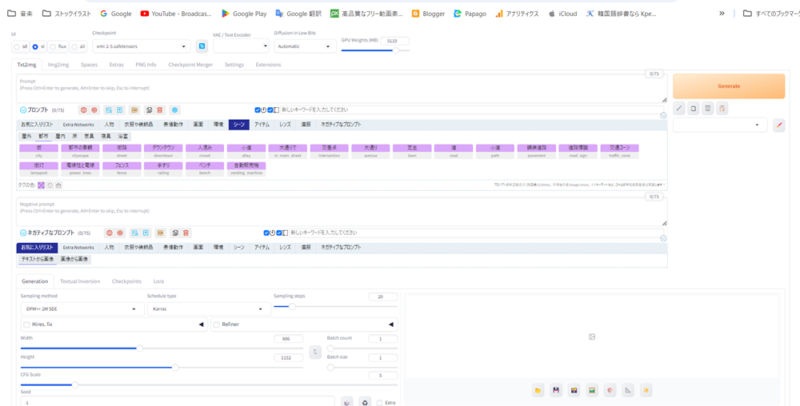800x406 pixels.
Task: Click the blue circle icon in prompt toolbar
Action: pos(174,110)
